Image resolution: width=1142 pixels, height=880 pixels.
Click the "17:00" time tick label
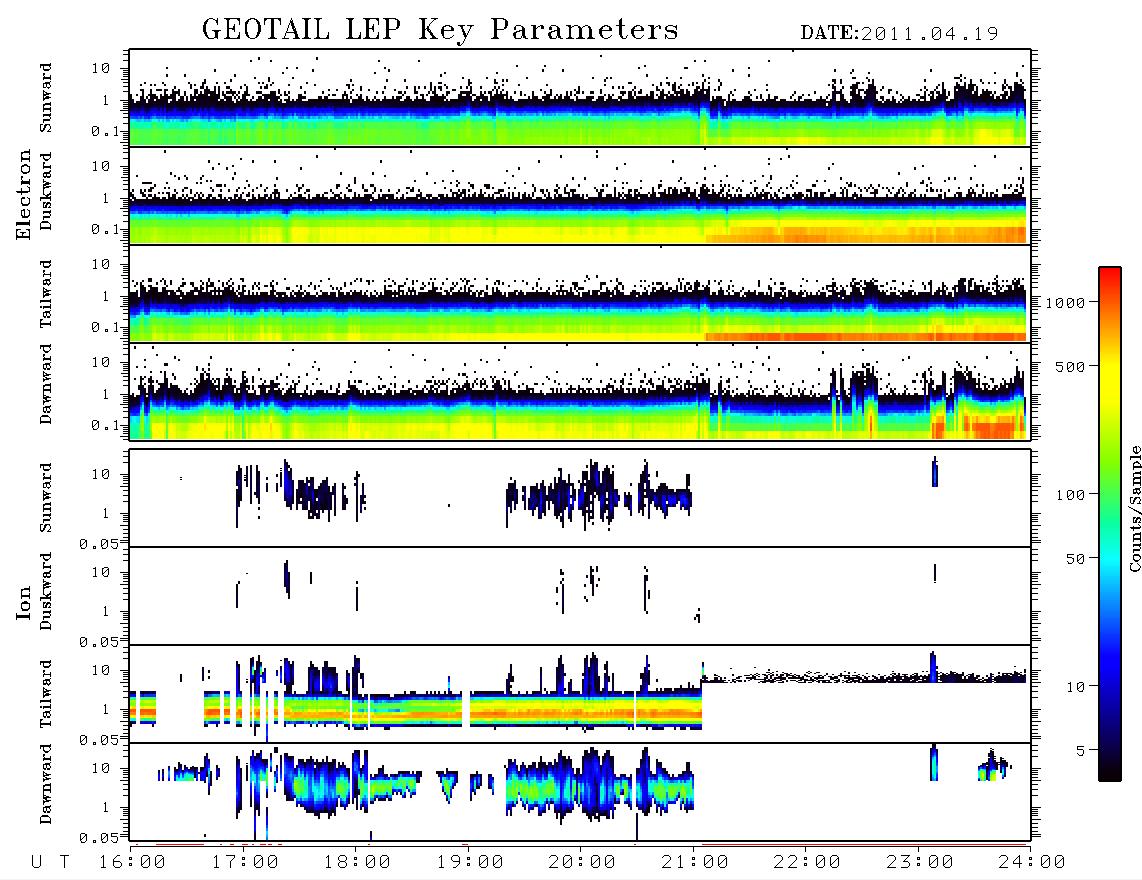pyautogui.click(x=245, y=863)
